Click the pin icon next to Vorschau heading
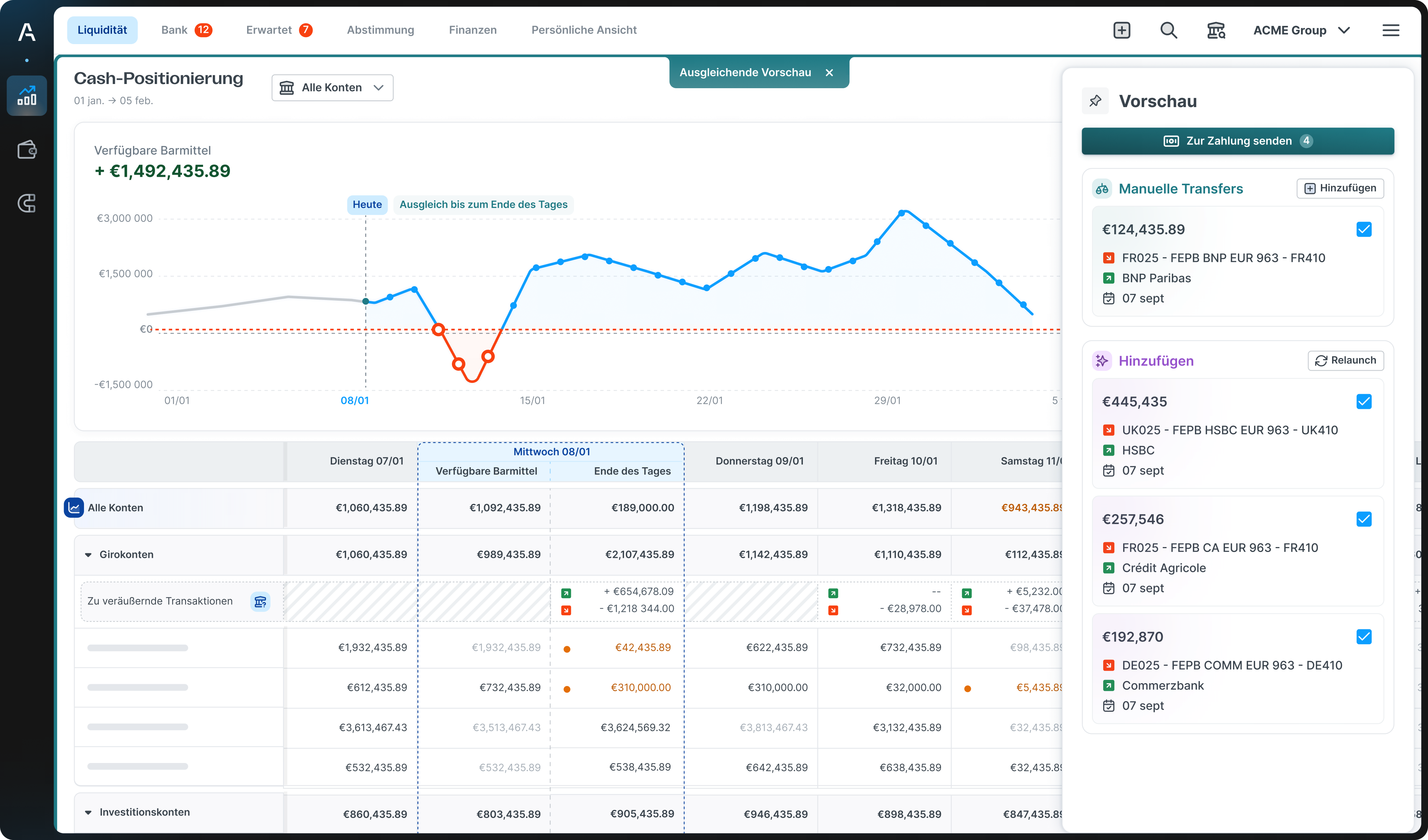Screen dimensions: 1428x840 pos(1095,101)
